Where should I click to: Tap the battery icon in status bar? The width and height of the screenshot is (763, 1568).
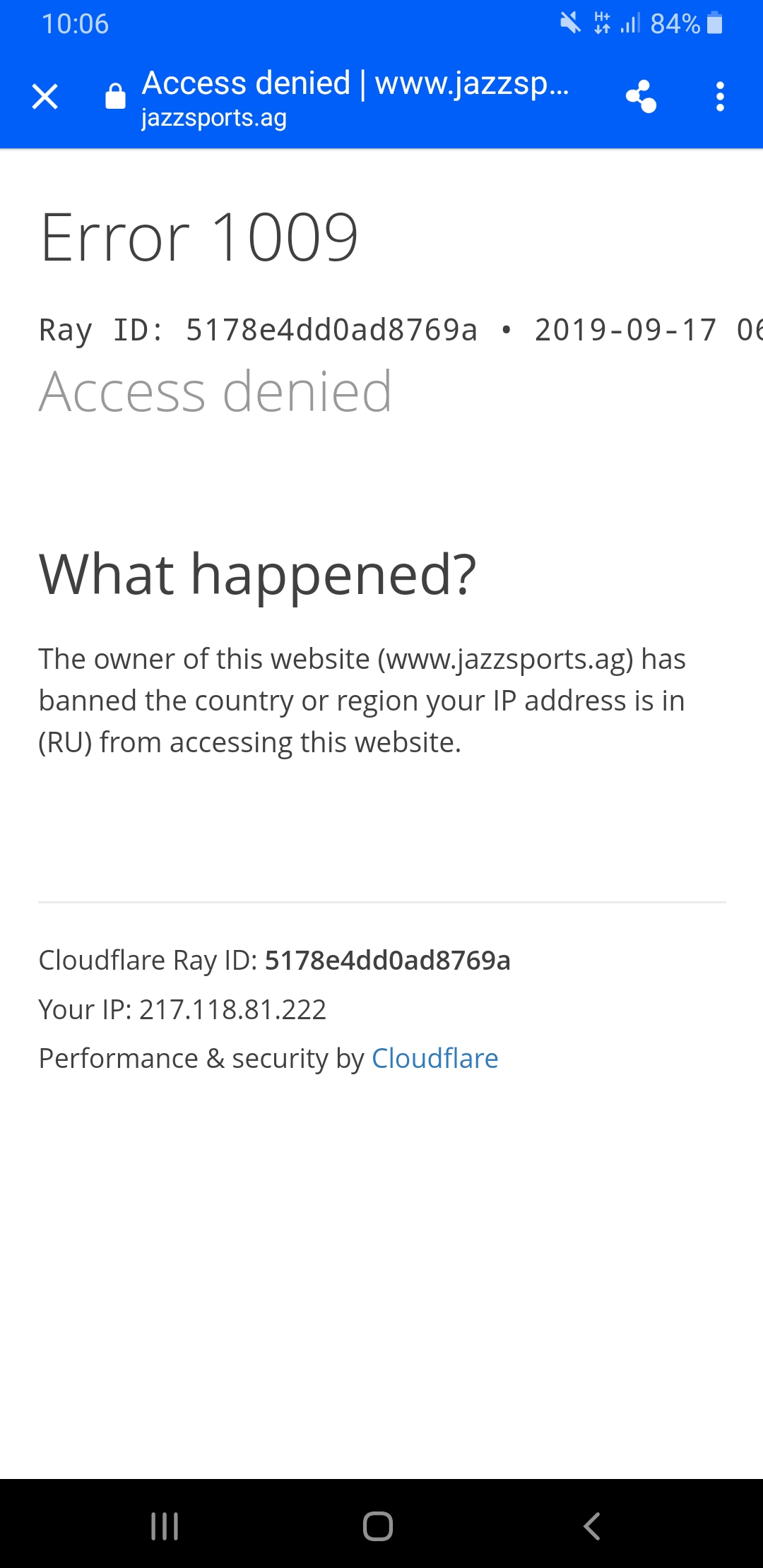(715, 23)
